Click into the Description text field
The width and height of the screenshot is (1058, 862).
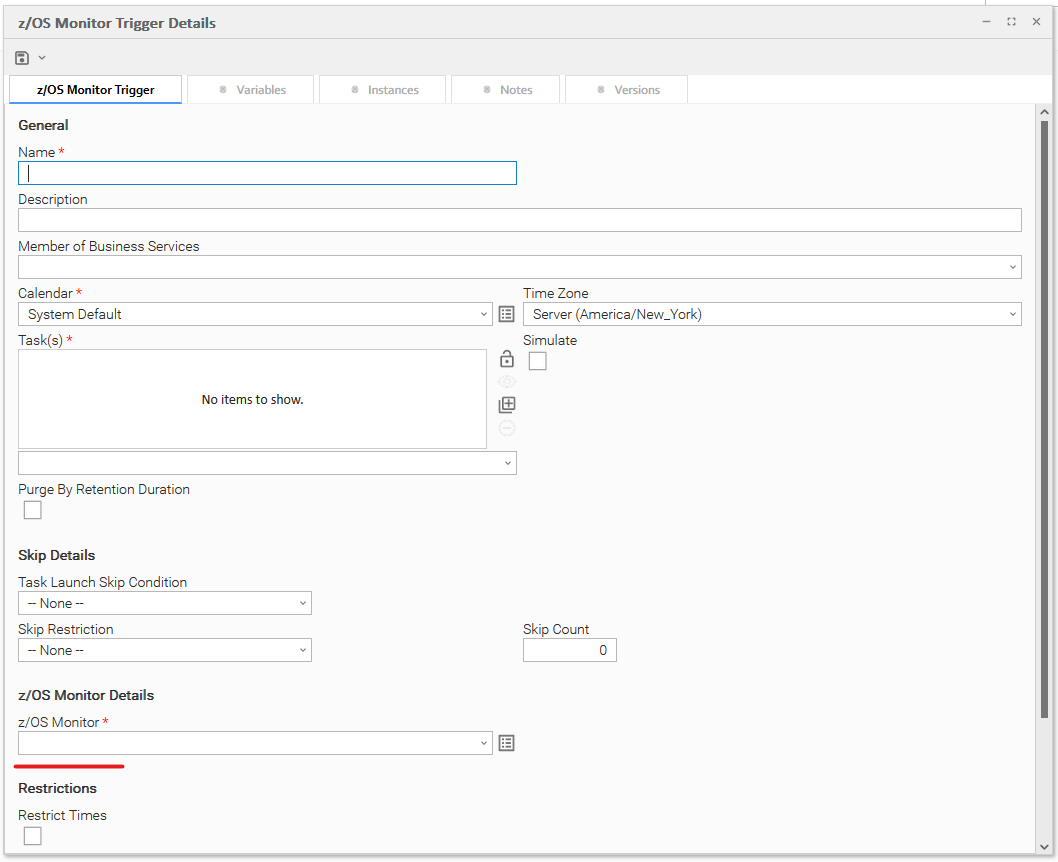pos(519,220)
